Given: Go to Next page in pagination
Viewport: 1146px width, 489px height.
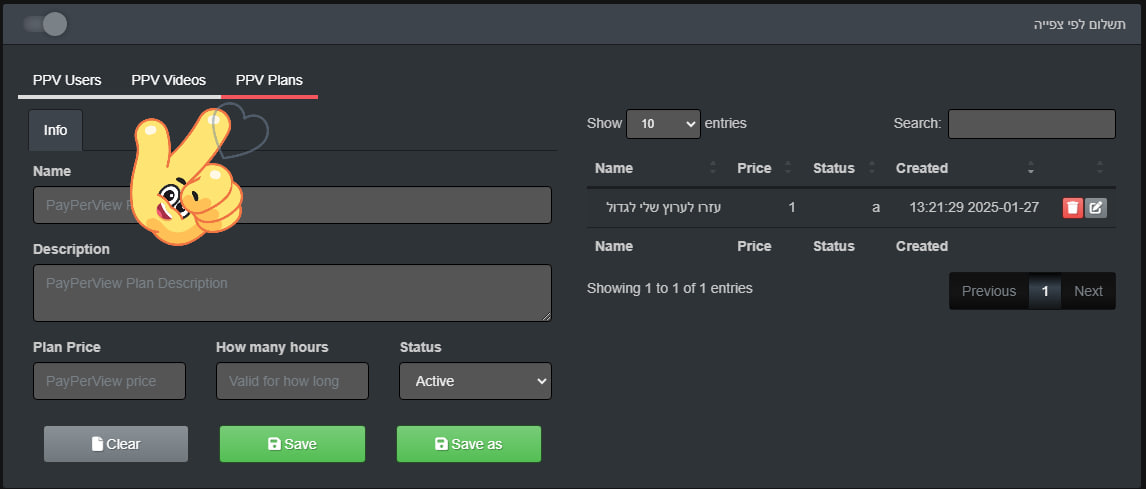Looking at the screenshot, I should click(x=1088, y=291).
